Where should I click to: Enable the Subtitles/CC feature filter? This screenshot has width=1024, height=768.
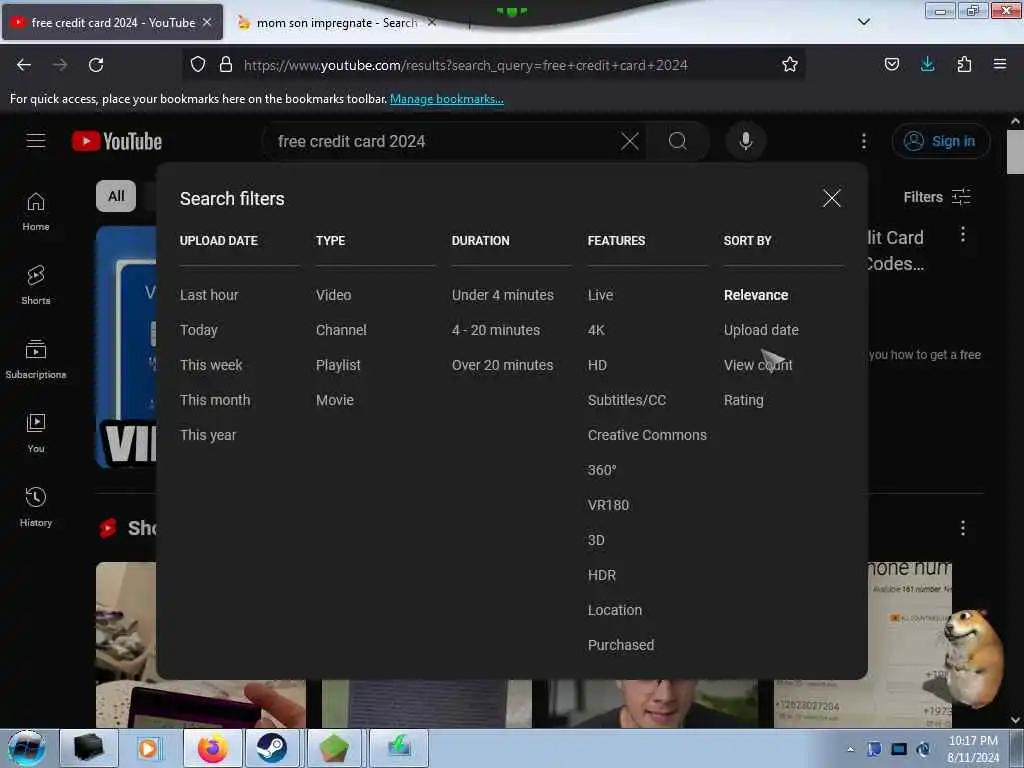pos(627,400)
